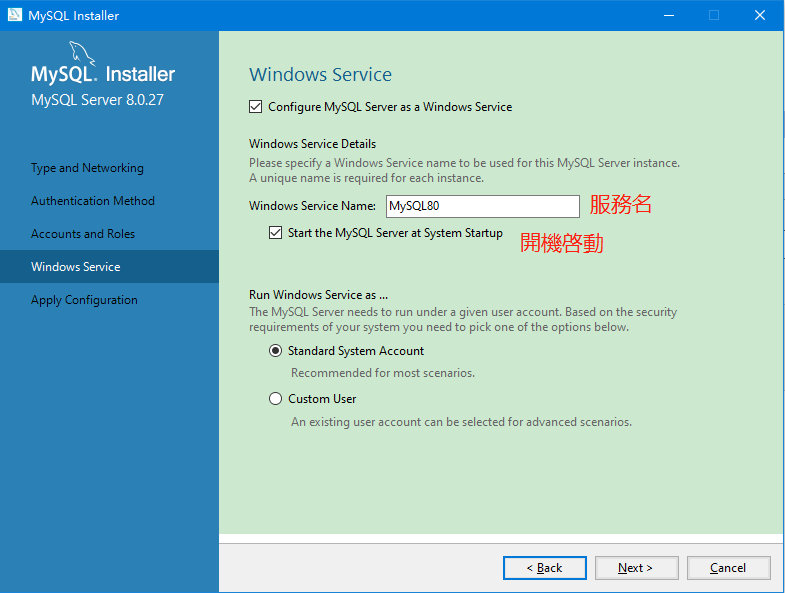Click the Windows Service page heading
Viewport: 785px width, 593px height.
[320, 75]
